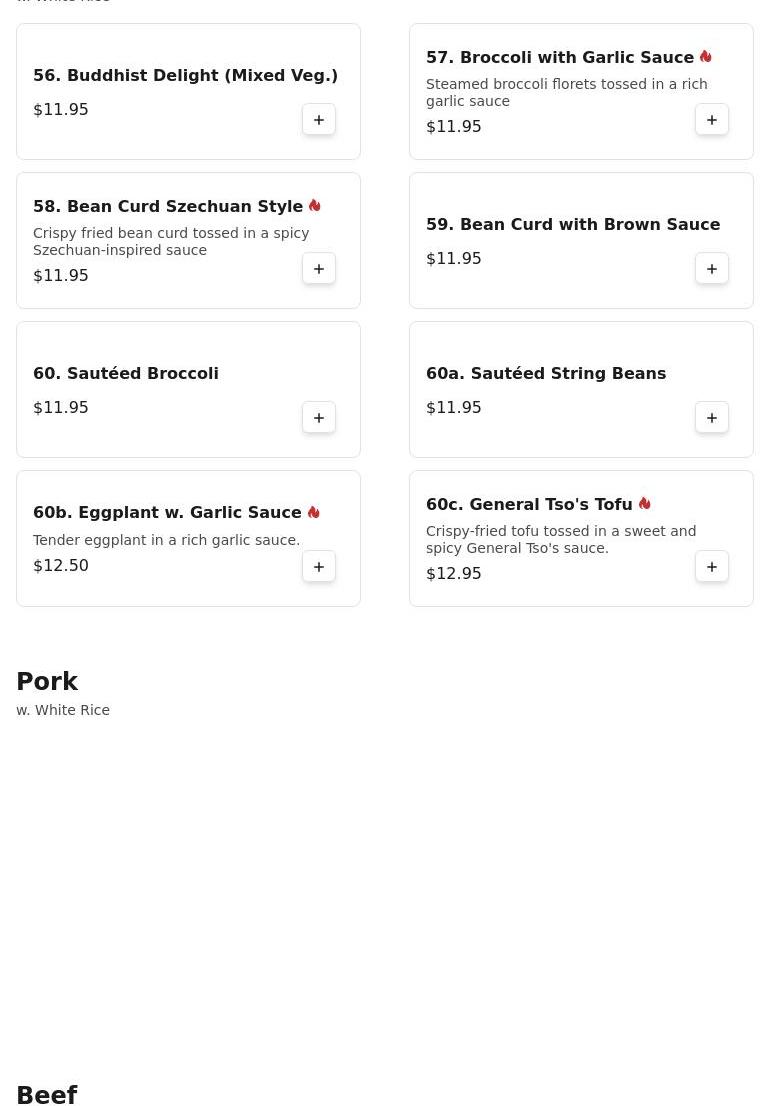Screen dimensions: 770x1106
Task: Open the 56. Buddhist Delight item title
Action: [185, 75]
